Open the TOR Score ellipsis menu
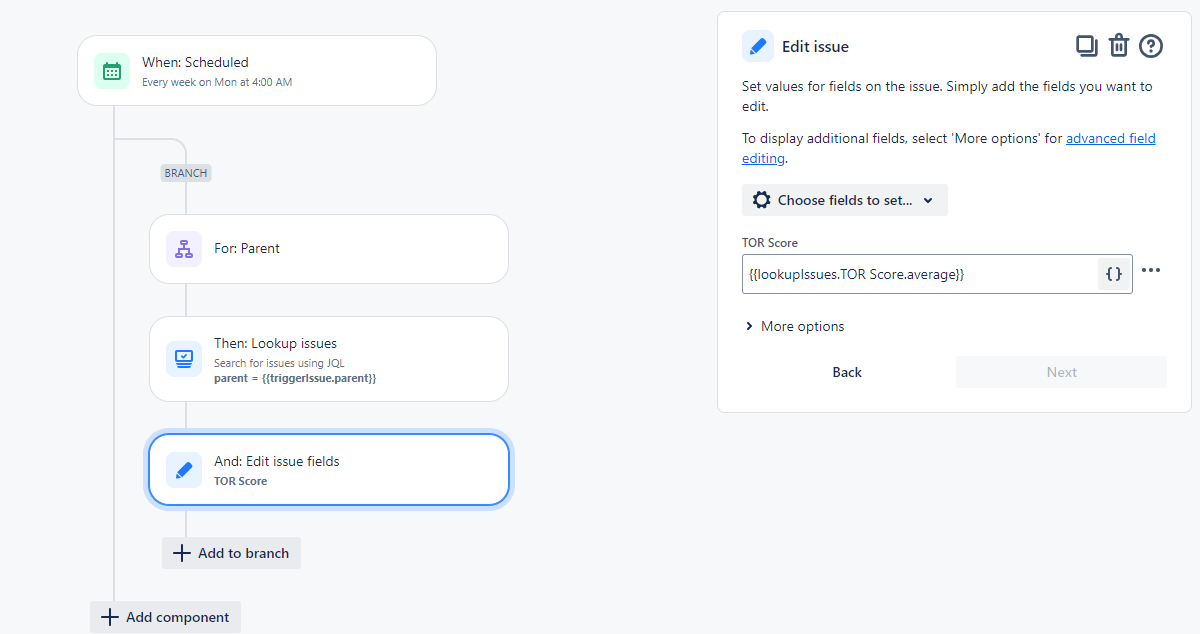 [1151, 270]
